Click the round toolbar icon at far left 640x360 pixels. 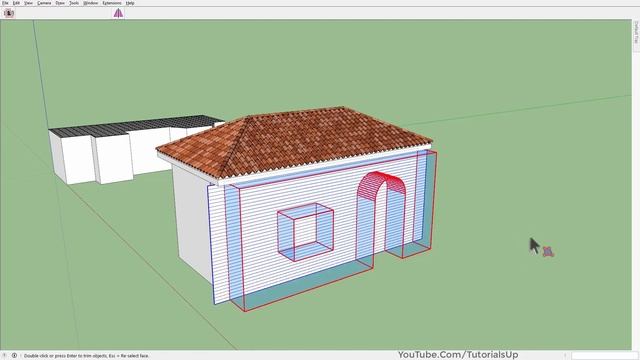(9, 13)
